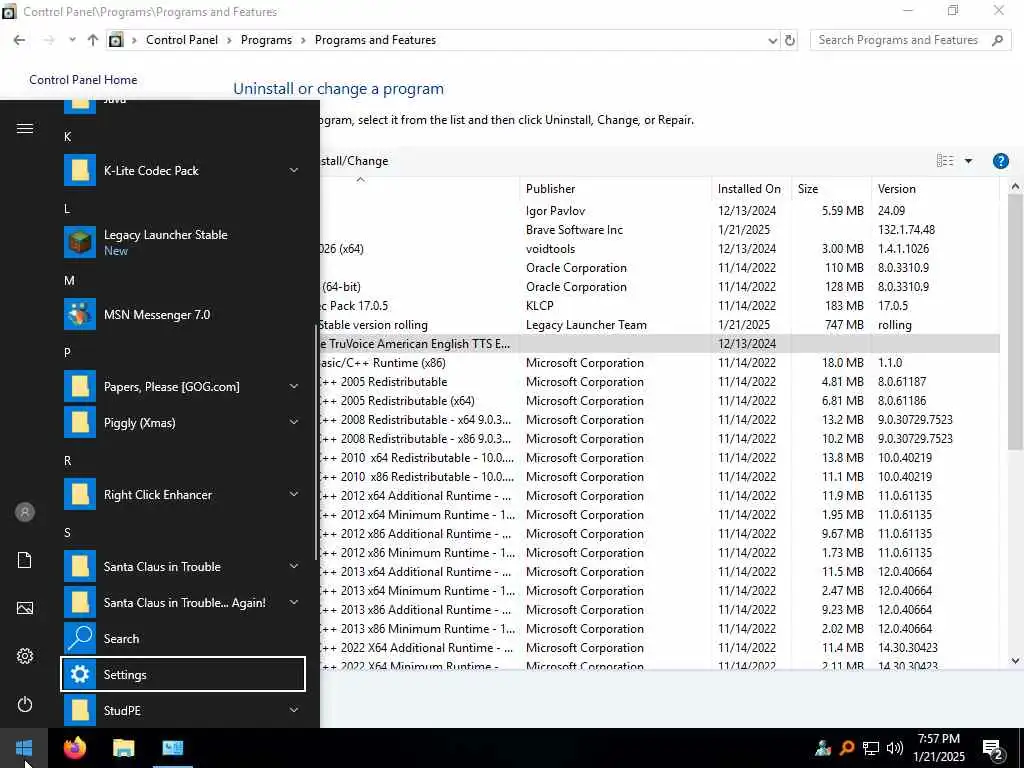Viewport: 1024px width, 768px height.
Task: Select the voidtools publisher row
Action: pos(660,249)
